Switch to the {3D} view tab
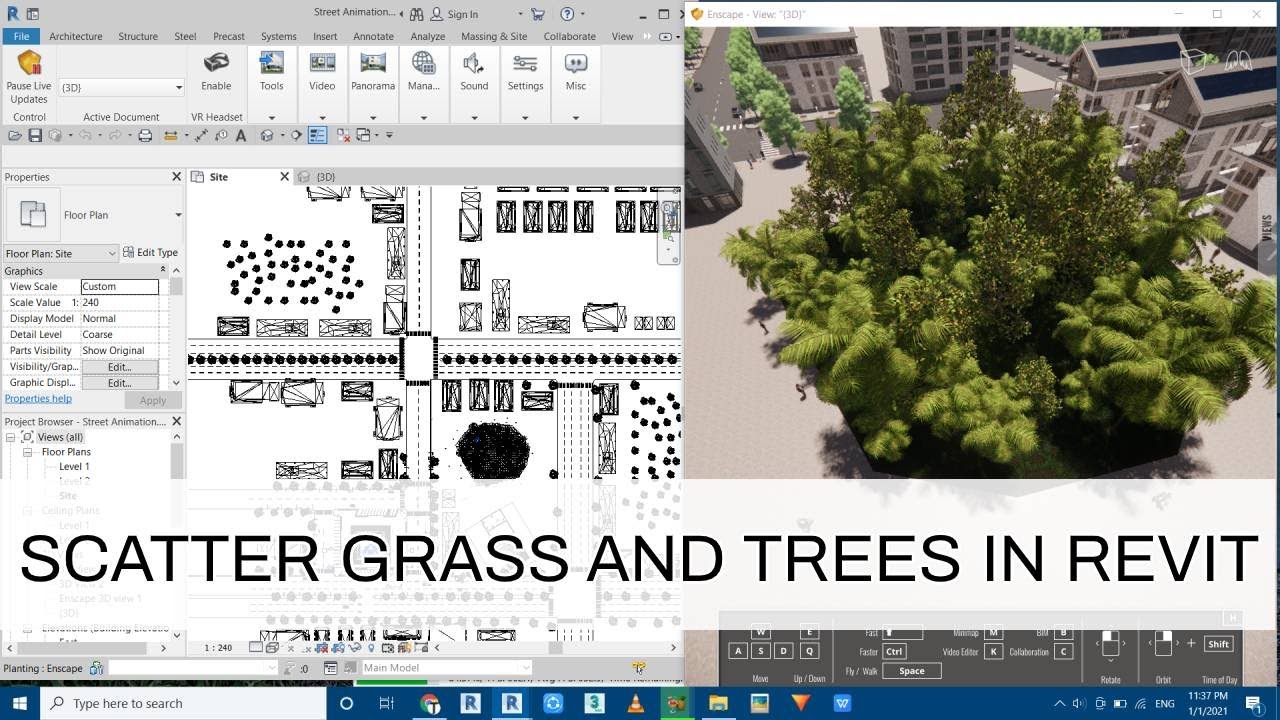Screen dimensions: 1280x720 pyautogui.click(x=325, y=177)
